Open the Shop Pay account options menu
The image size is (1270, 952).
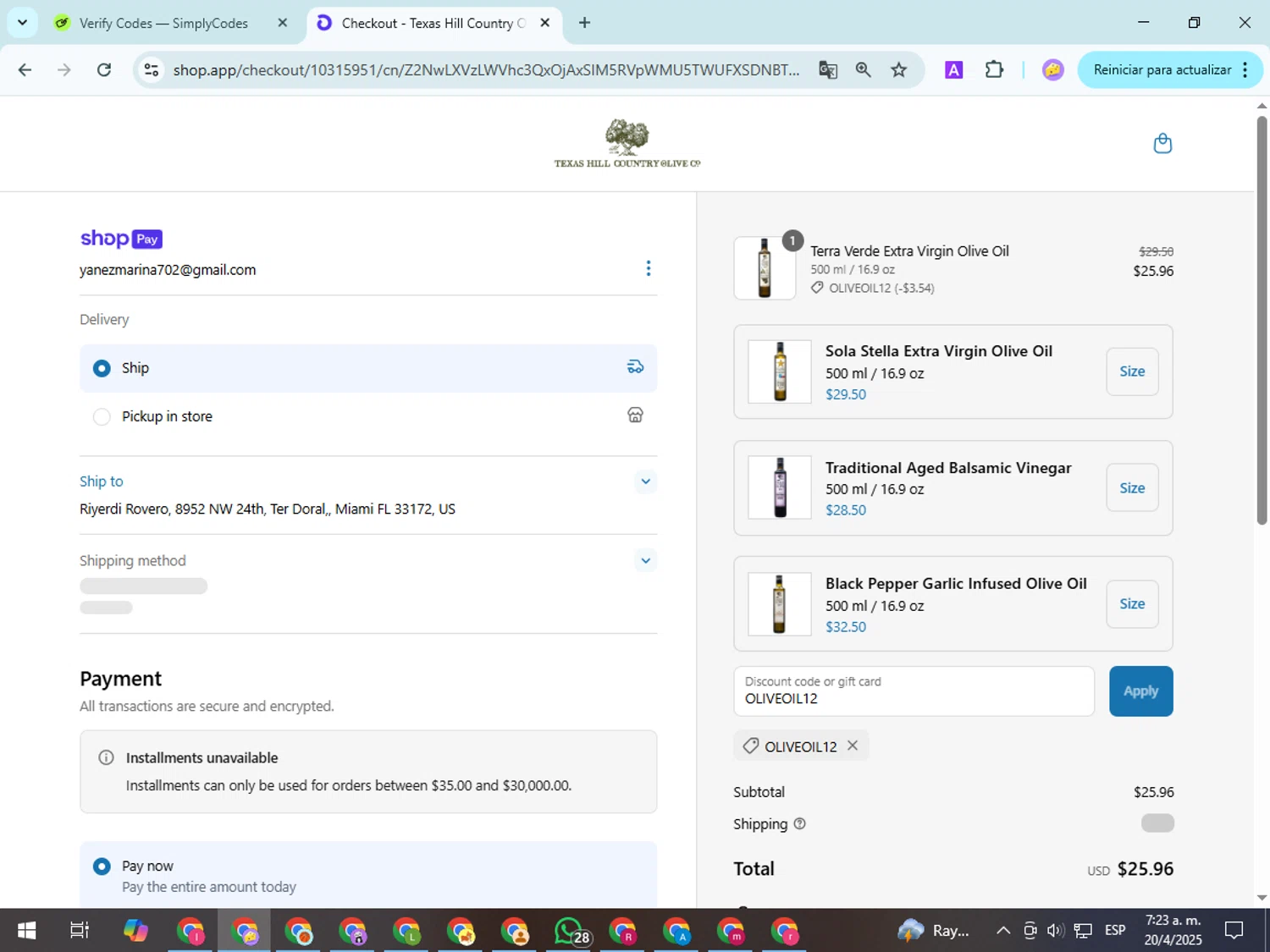coord(648,268)
